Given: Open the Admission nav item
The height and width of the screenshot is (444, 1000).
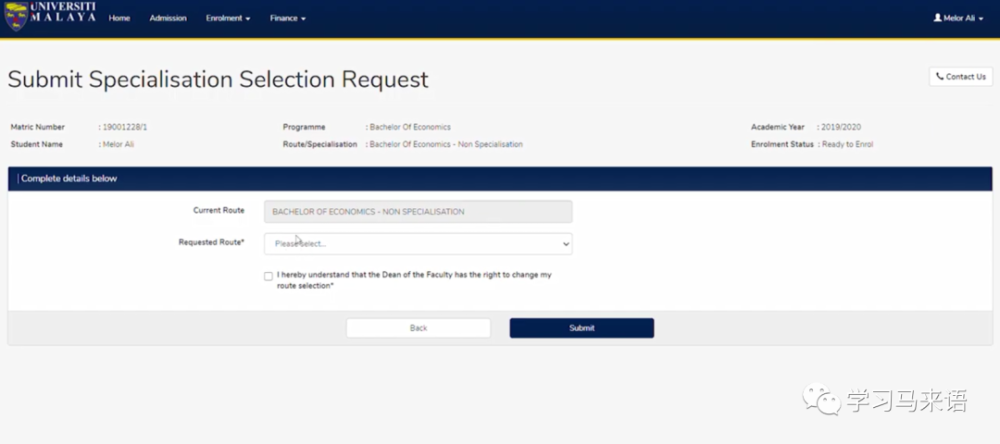Looking at the screenshot, I should (x=168, y=18).
